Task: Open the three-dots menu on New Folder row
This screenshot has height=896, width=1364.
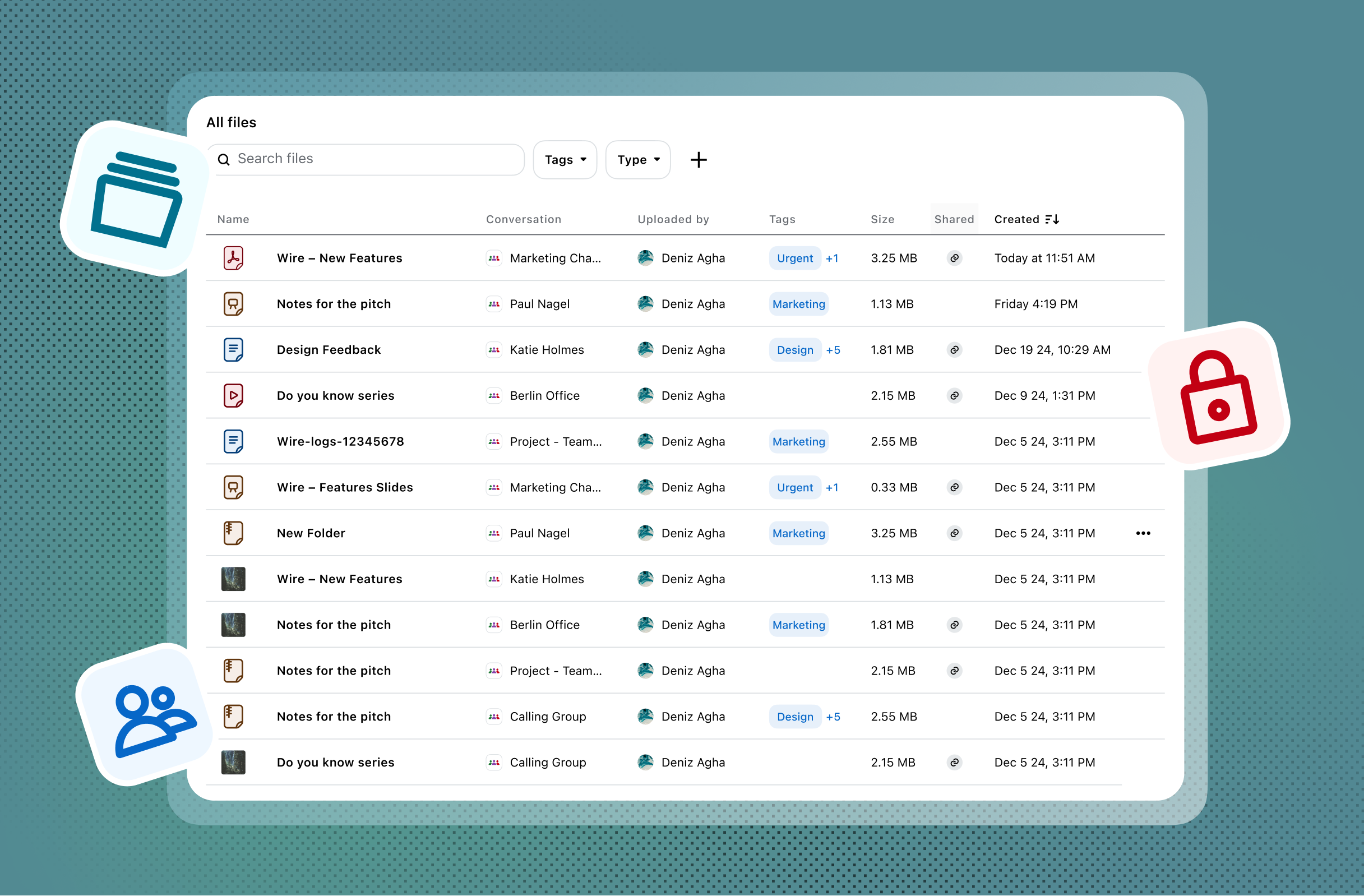Action: pyautogui.click(x=1143, y=533)
